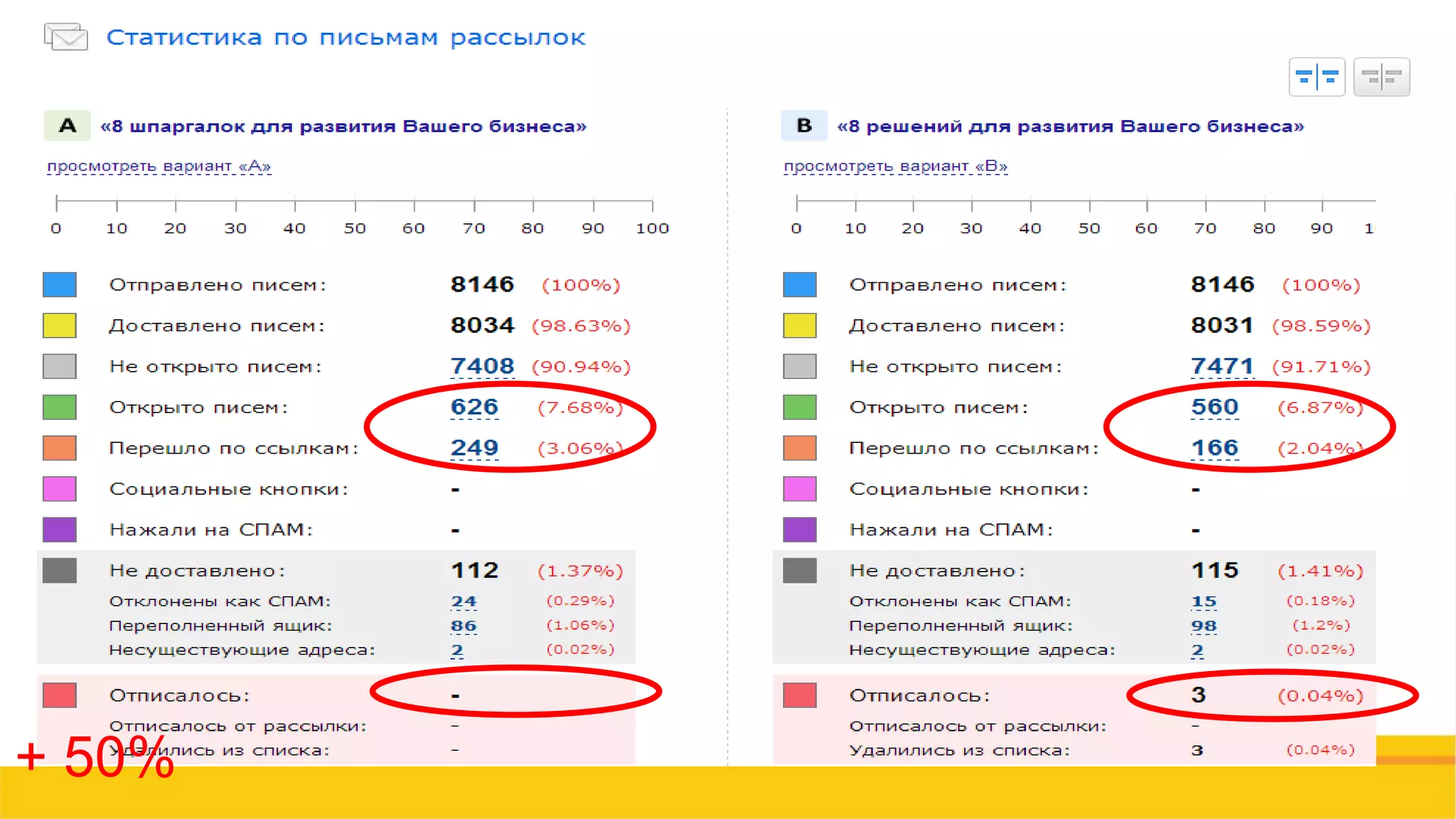Click the yellow swatch for variant B delivered letters
The image size is (1456, 819).
coord(800,326)
